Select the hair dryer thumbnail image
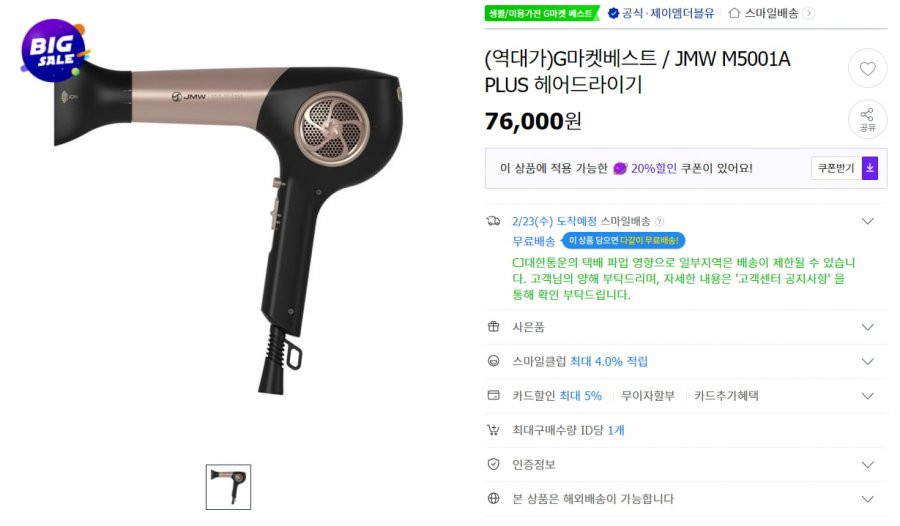Image resolution: width=900 pixels, height=526 pixels. point(228,487)
